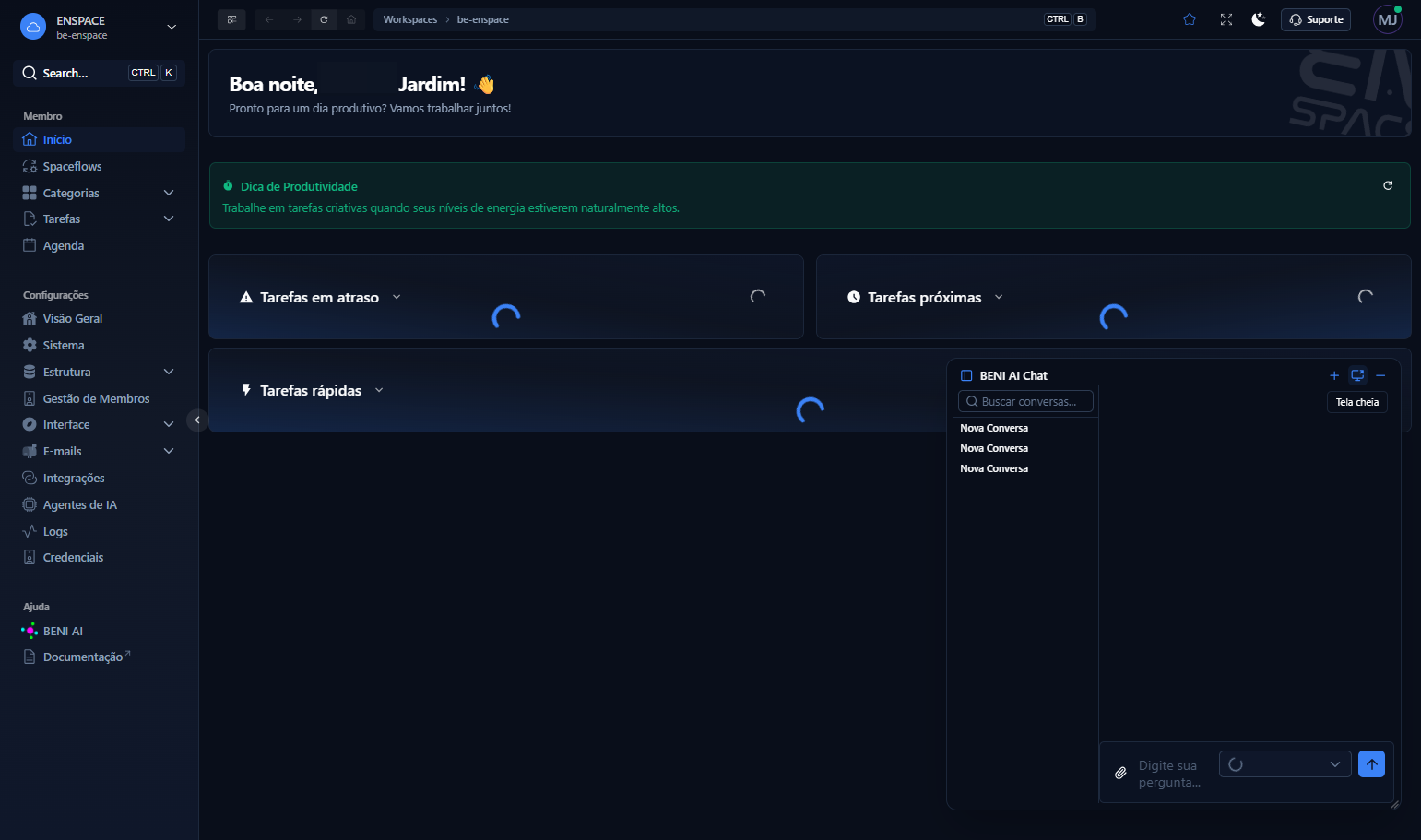Screen dimensions: 1421x840
Task: Expand the app to fullscreen from the top bar
Action: (1226, 19)
